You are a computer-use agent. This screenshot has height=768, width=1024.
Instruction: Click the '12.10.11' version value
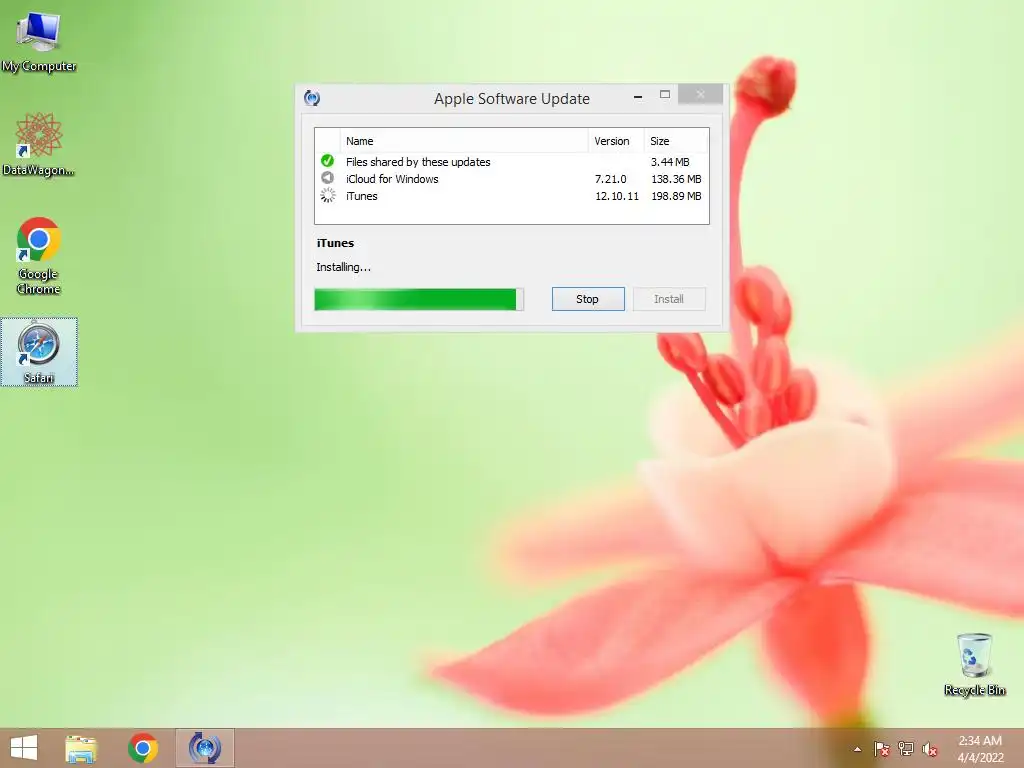pyautogui.click(x=616, y=196)
